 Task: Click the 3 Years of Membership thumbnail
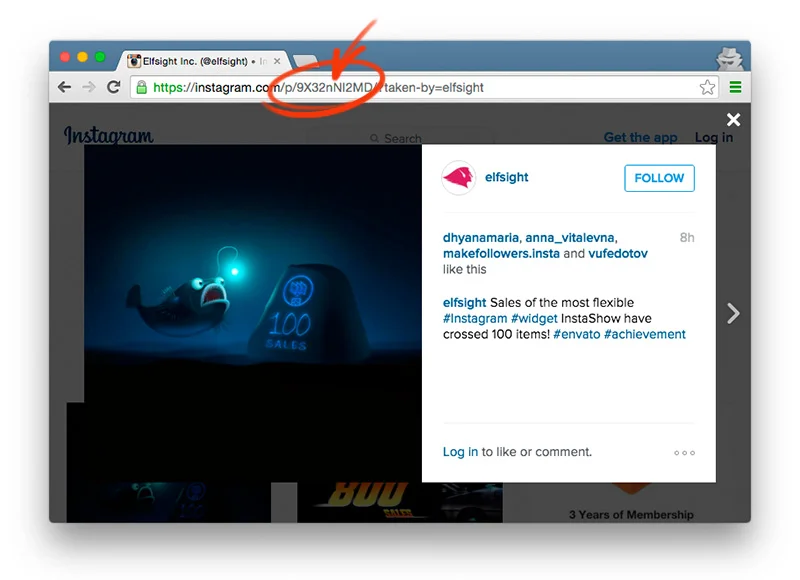(x=631, y=502)
